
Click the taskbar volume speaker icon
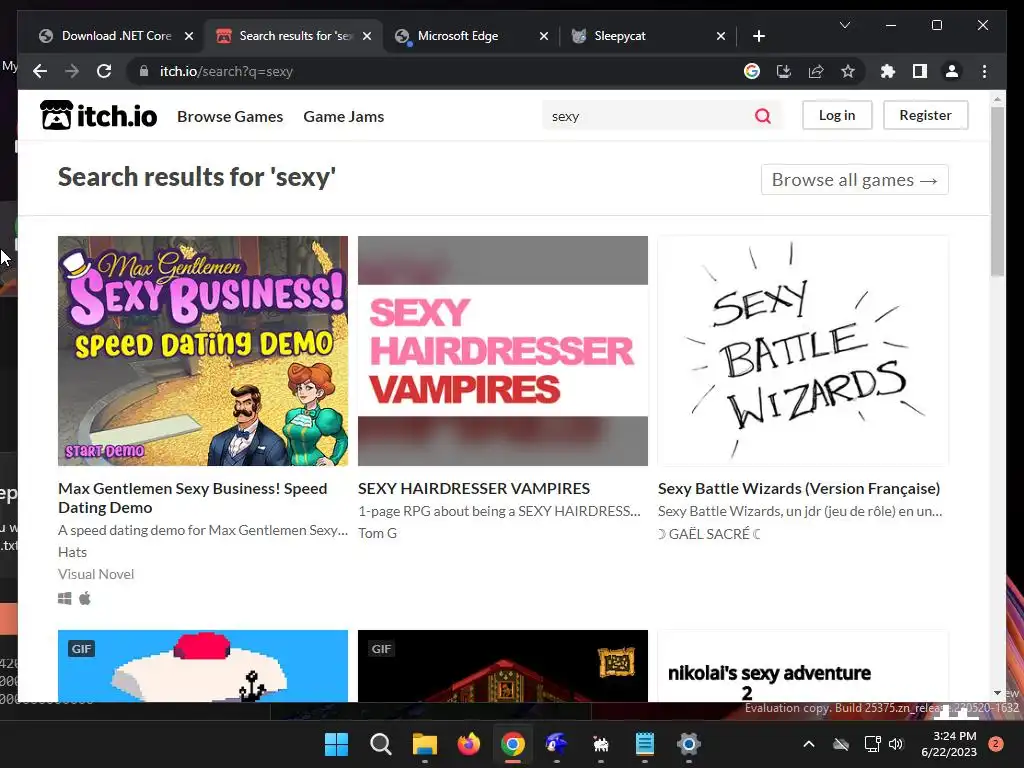(x=896, y=744)
